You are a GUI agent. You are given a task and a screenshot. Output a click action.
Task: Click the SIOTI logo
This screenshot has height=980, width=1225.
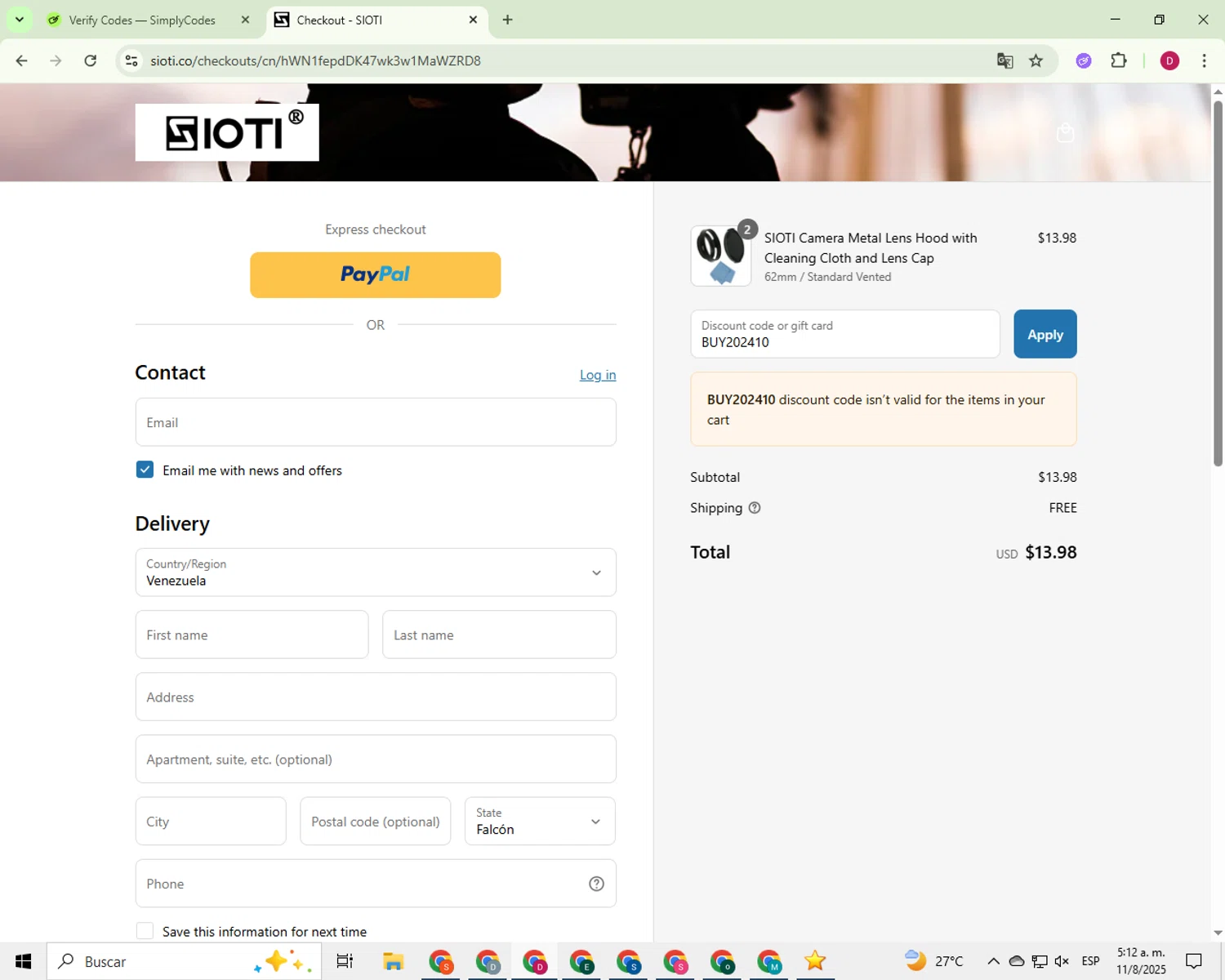point(227,132)
